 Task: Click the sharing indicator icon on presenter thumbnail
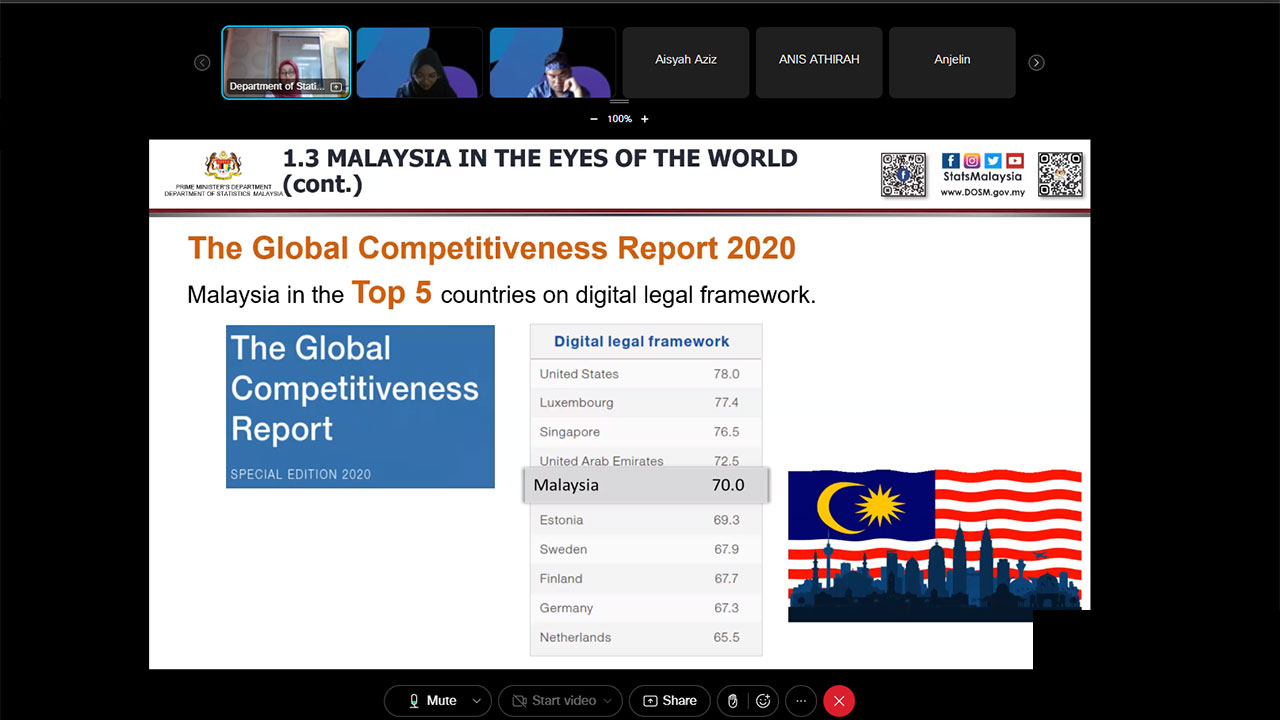pos(336,87)
